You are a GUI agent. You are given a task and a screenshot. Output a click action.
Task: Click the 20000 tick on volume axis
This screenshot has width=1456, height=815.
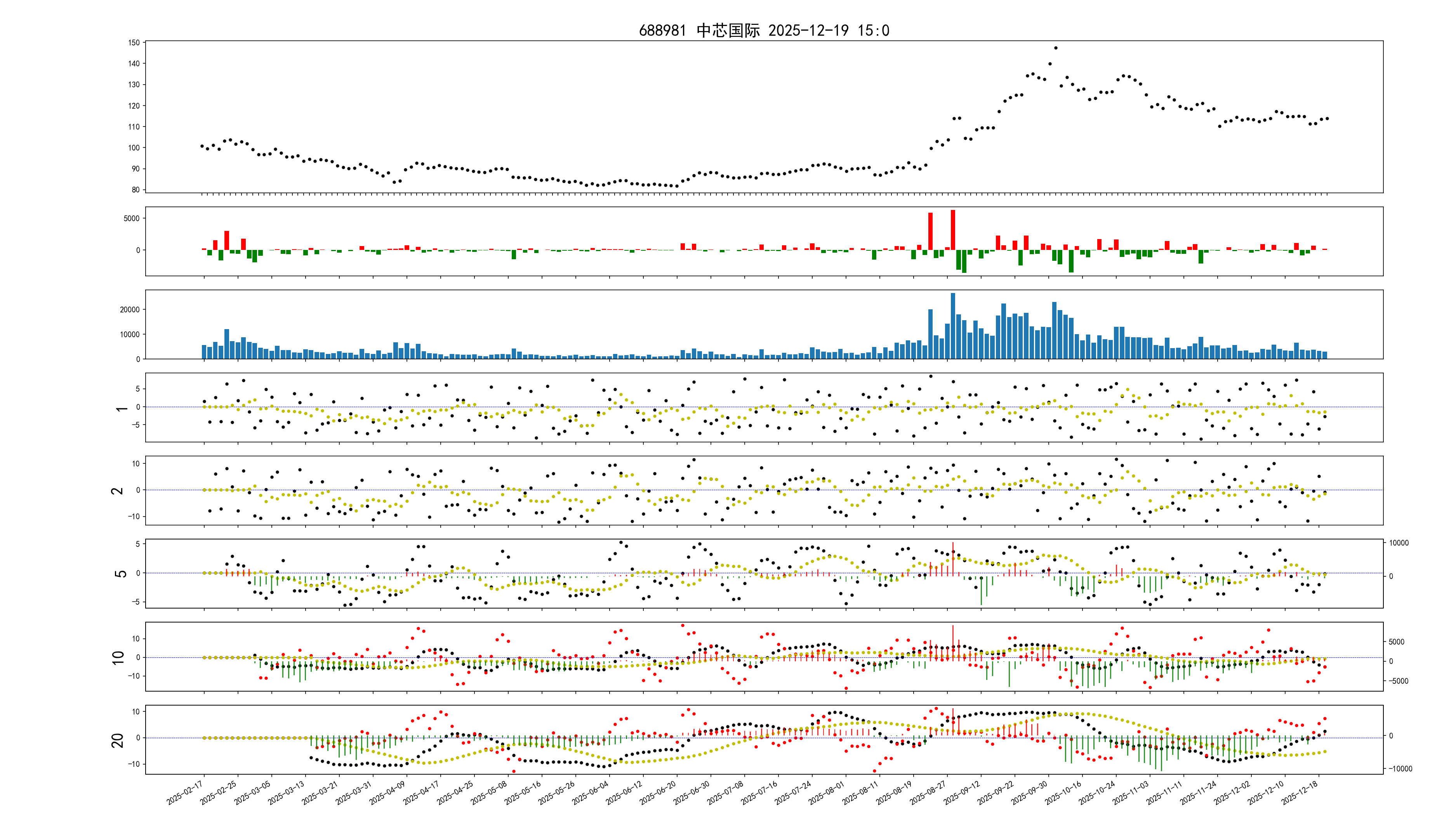[129, 310]
